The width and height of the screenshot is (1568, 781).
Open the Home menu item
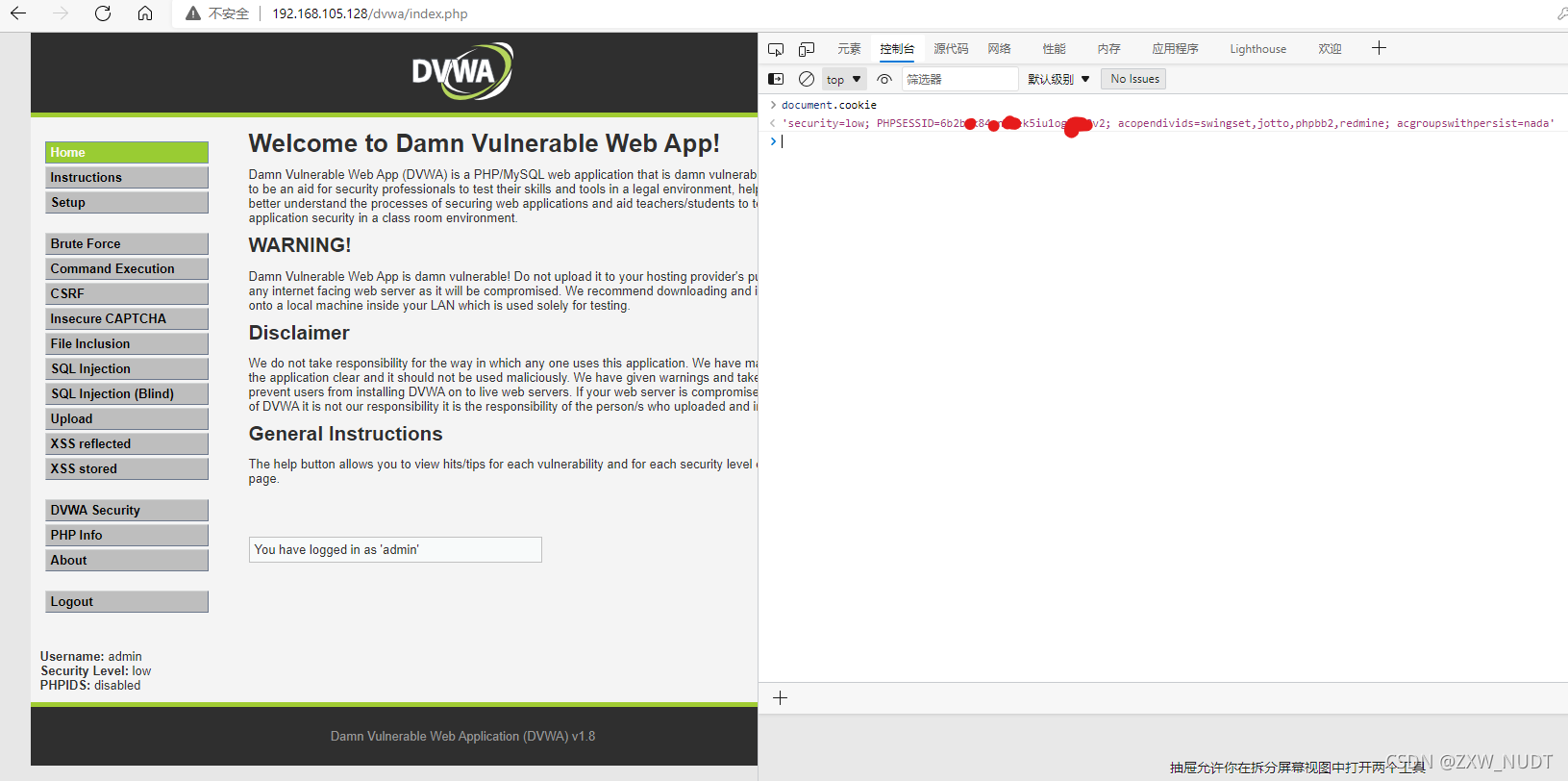(127, 152)
